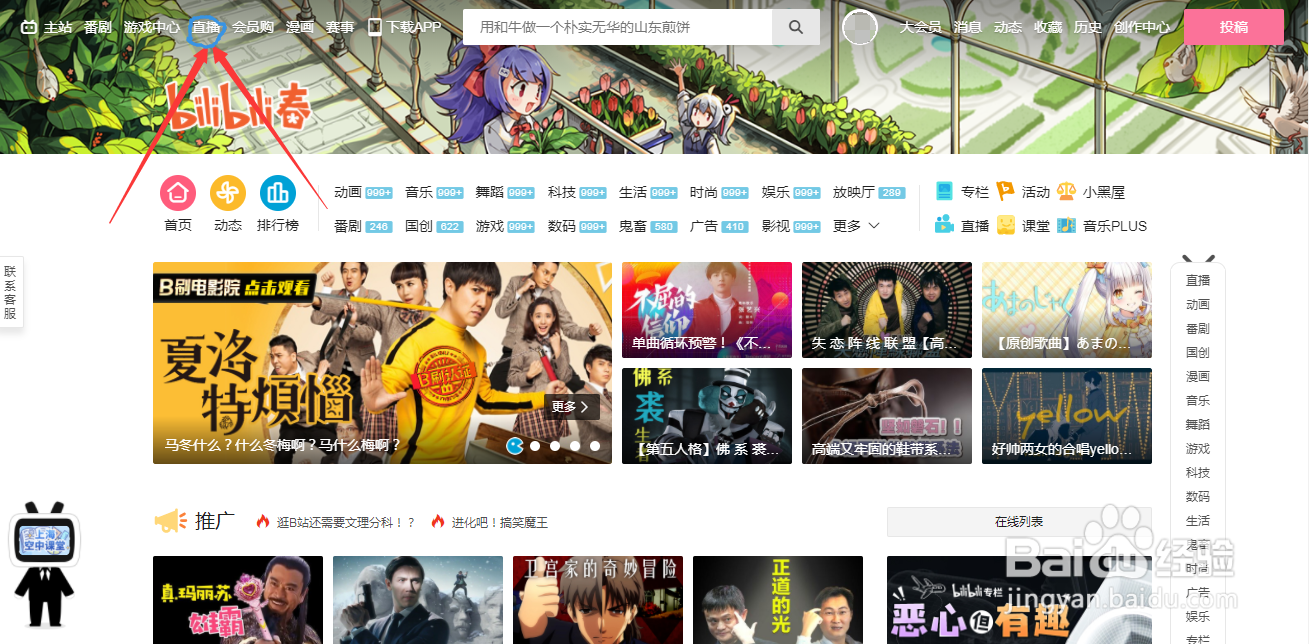Click the 在线列表 button
The height and width of the screenshot is (644, 1309).
click(1019, 522)
